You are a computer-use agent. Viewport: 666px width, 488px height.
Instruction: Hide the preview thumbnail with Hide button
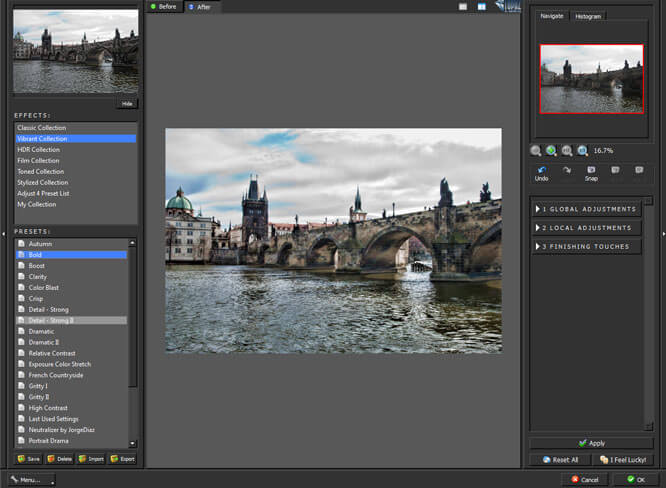pyautogui.click(x=126, y=103)
